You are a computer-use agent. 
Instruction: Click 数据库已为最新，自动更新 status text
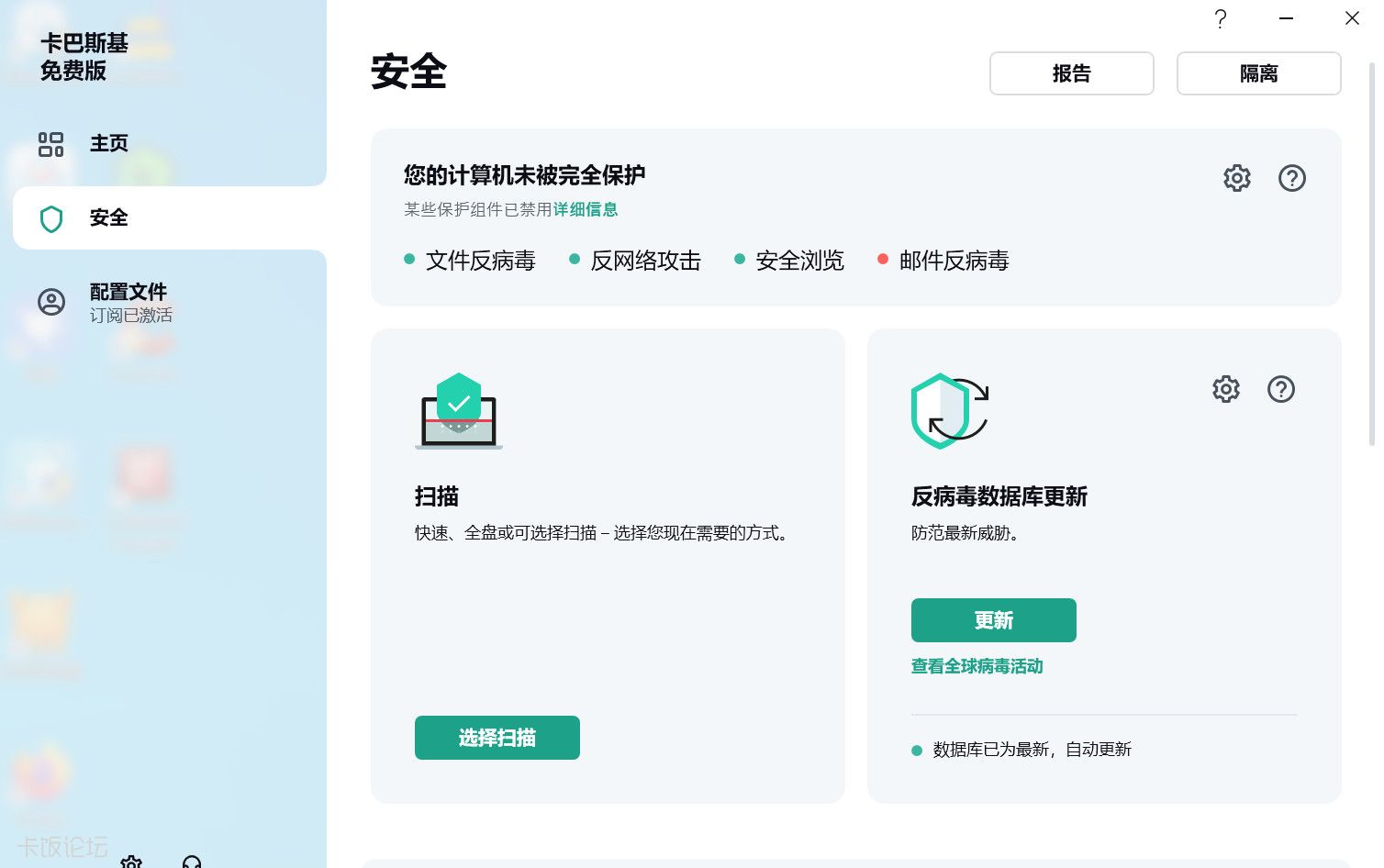pyautogui.click(x=1032, y=750)
